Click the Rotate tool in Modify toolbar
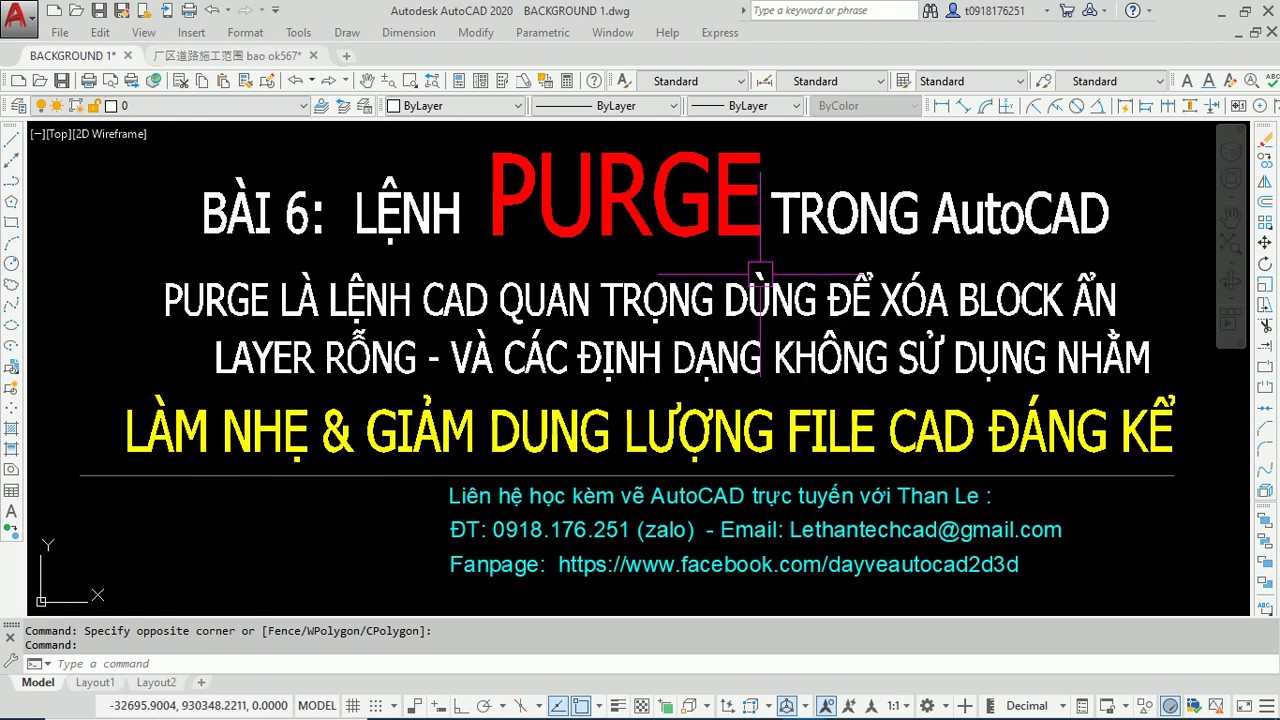The width and height of the screenshot is (1280, 720). tap(1265, 263)
